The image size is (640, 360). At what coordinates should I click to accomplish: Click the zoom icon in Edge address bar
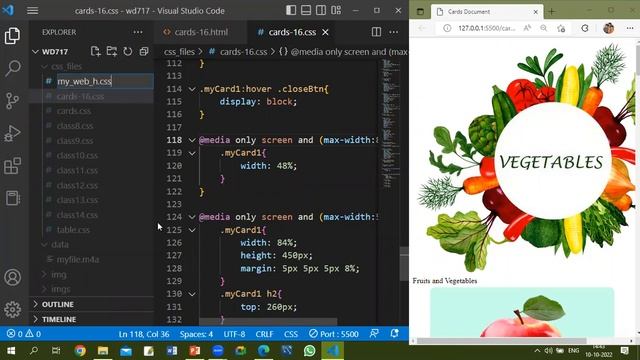pos(544,28)
